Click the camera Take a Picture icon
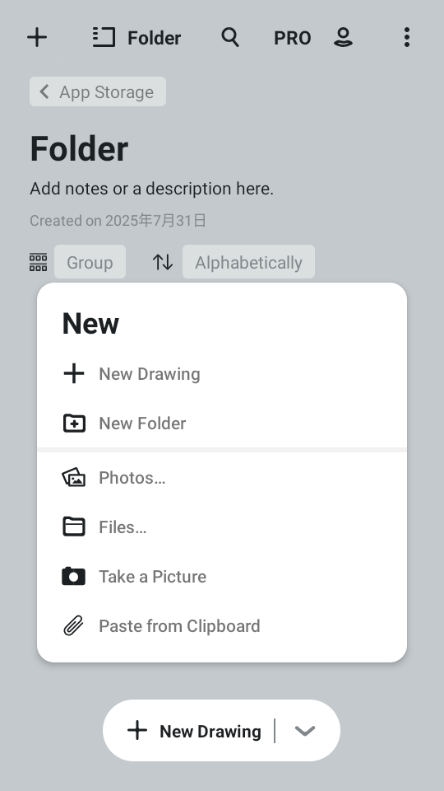 74,576
